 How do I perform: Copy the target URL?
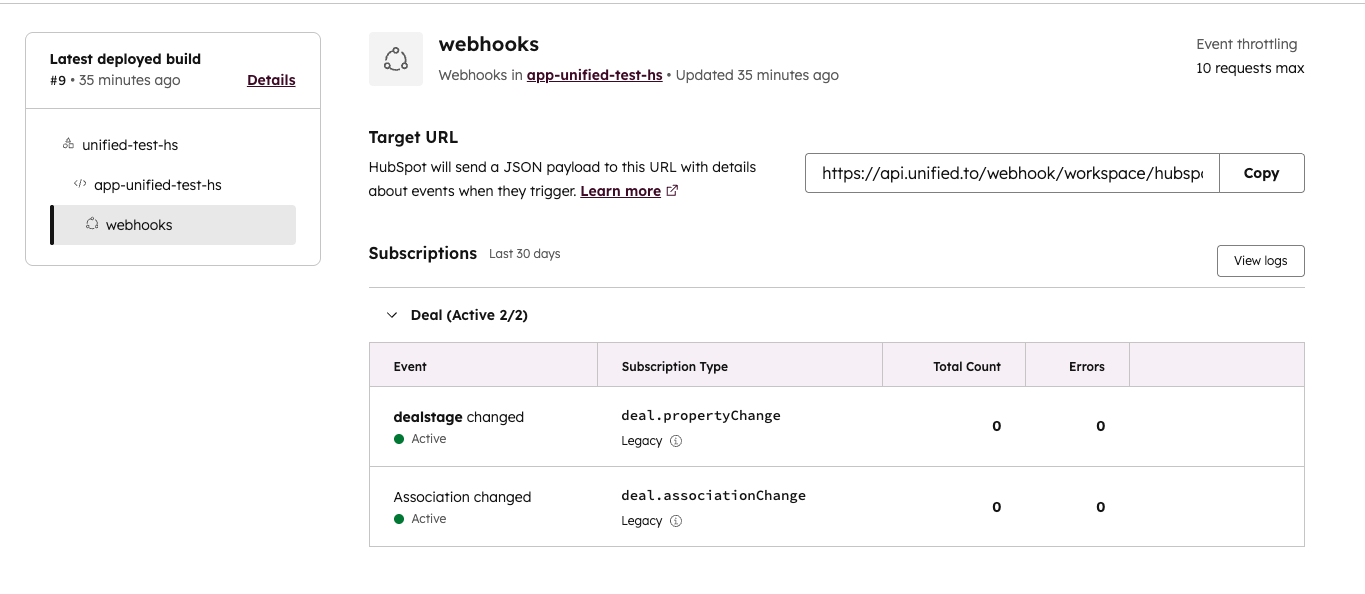[1261, 173]
